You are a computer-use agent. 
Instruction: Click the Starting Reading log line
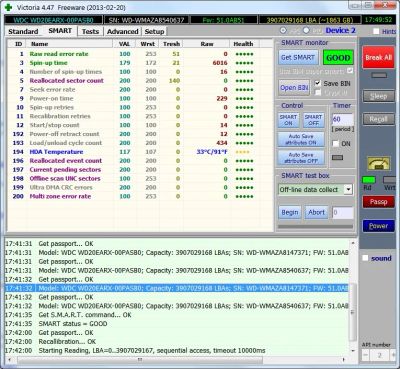177,351
